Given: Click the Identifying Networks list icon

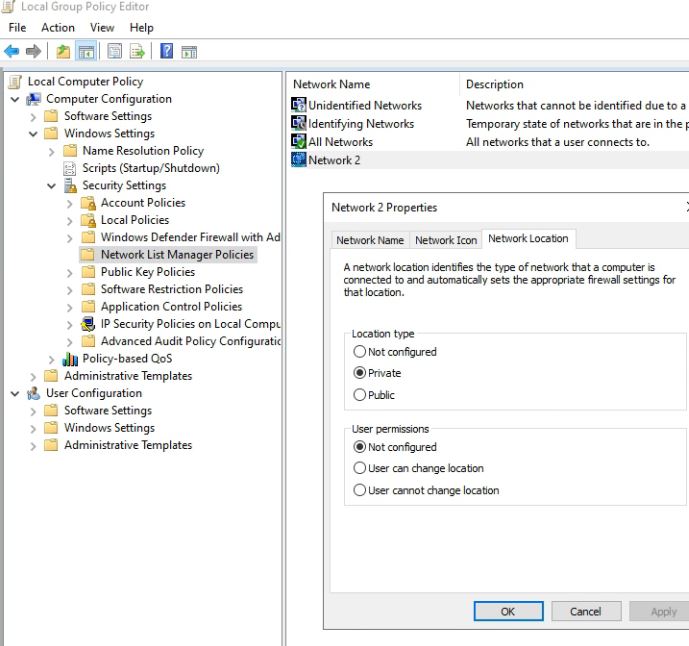Looking at the screenshot, I should [x=299, y=123].
